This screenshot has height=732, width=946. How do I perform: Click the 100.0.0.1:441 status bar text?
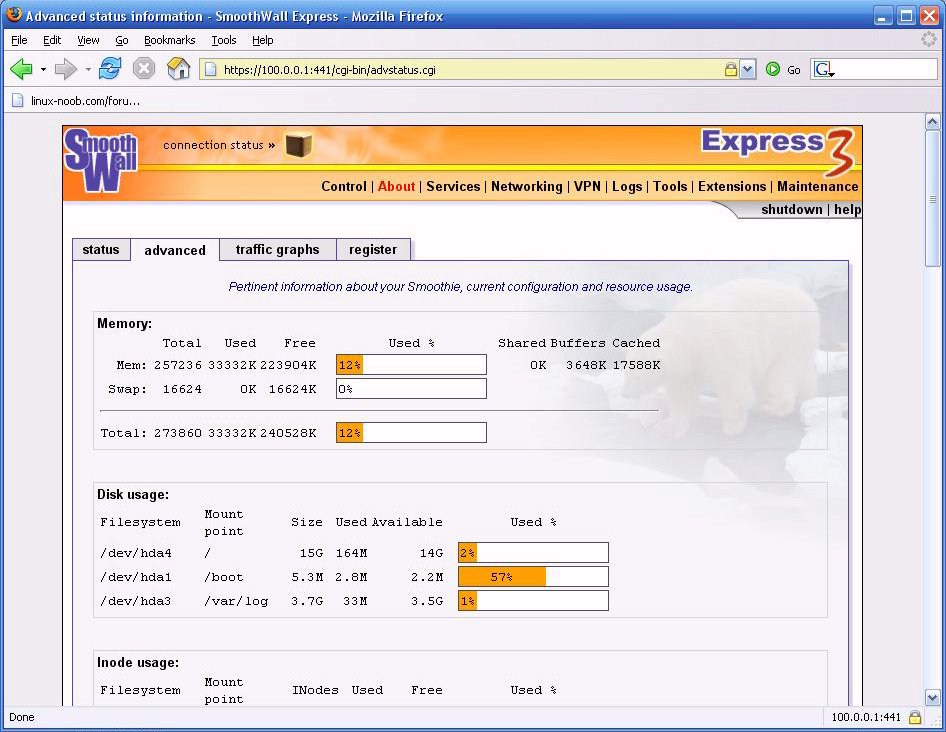tap(866, 717)
